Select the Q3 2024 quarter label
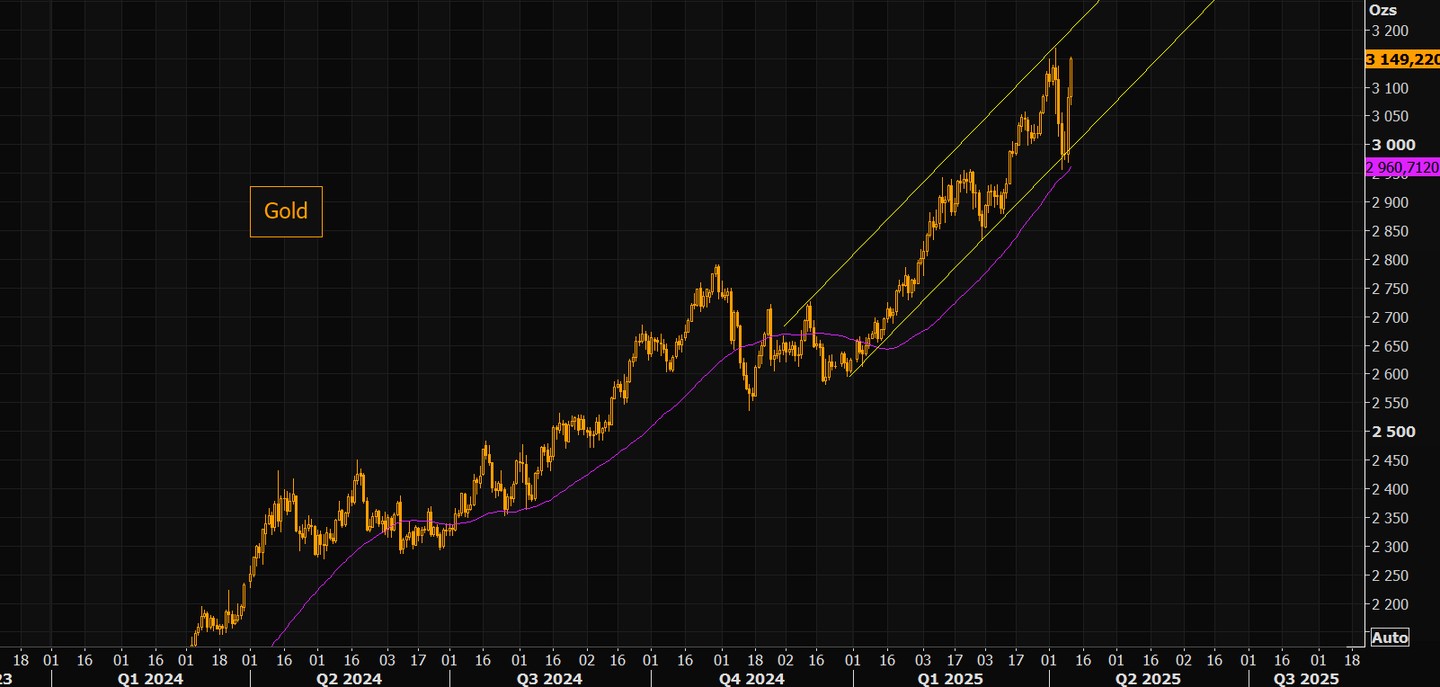Image resolution: width=1440 pixels, height=687 pixels. 549,679
